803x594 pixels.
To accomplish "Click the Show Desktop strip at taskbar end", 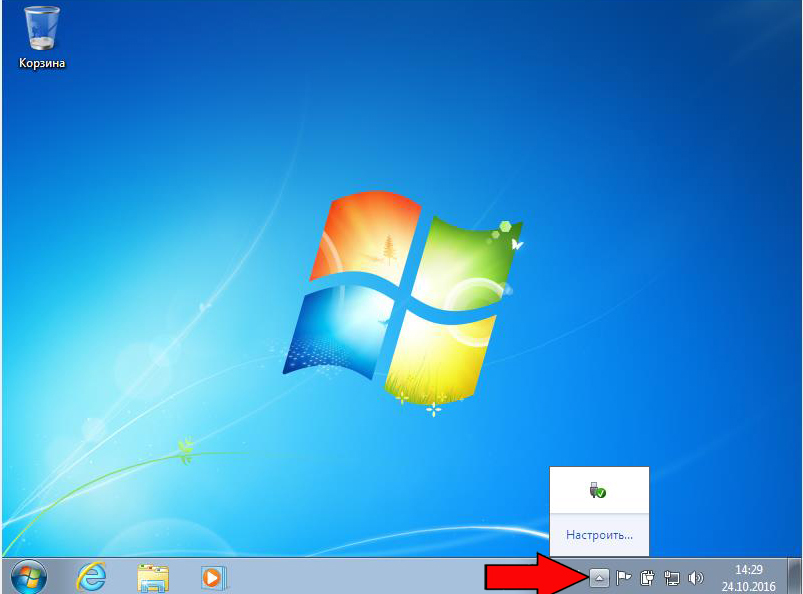I will tap(795, 577).
